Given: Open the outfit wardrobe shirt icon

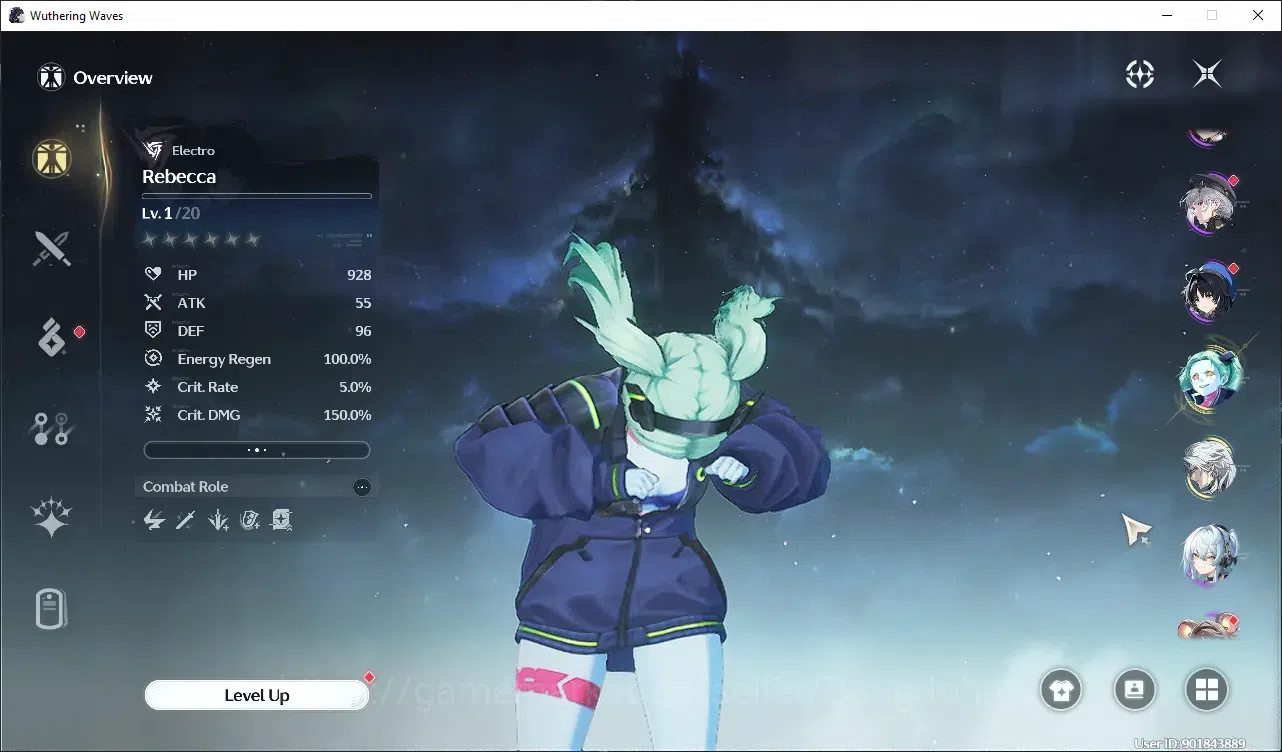Looking at the screenshot, I should click(1061, 689).
